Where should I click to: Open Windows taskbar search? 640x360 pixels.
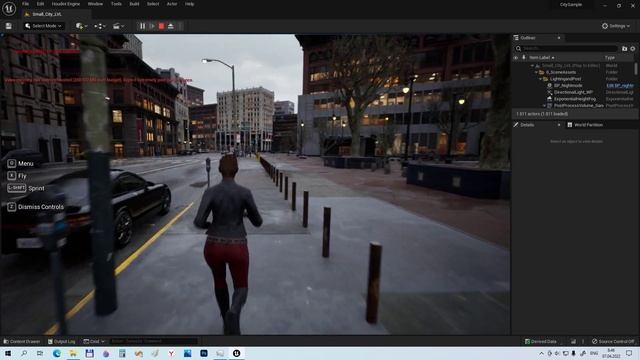tap(24, 353)
